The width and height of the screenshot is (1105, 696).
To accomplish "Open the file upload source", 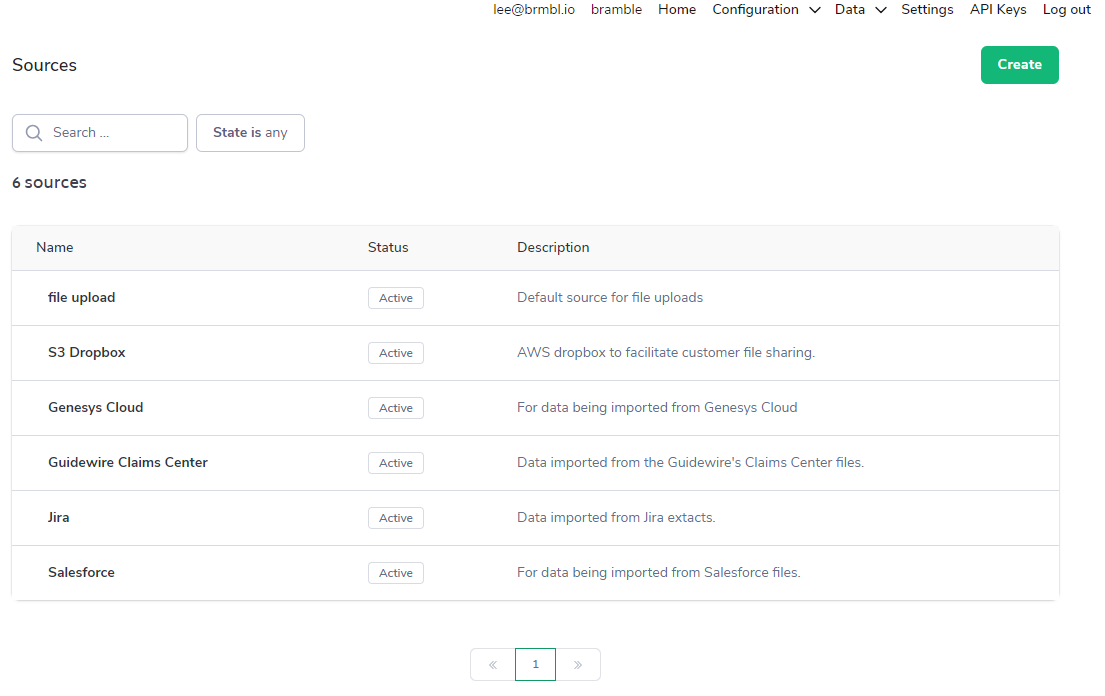I will (82, 298).
